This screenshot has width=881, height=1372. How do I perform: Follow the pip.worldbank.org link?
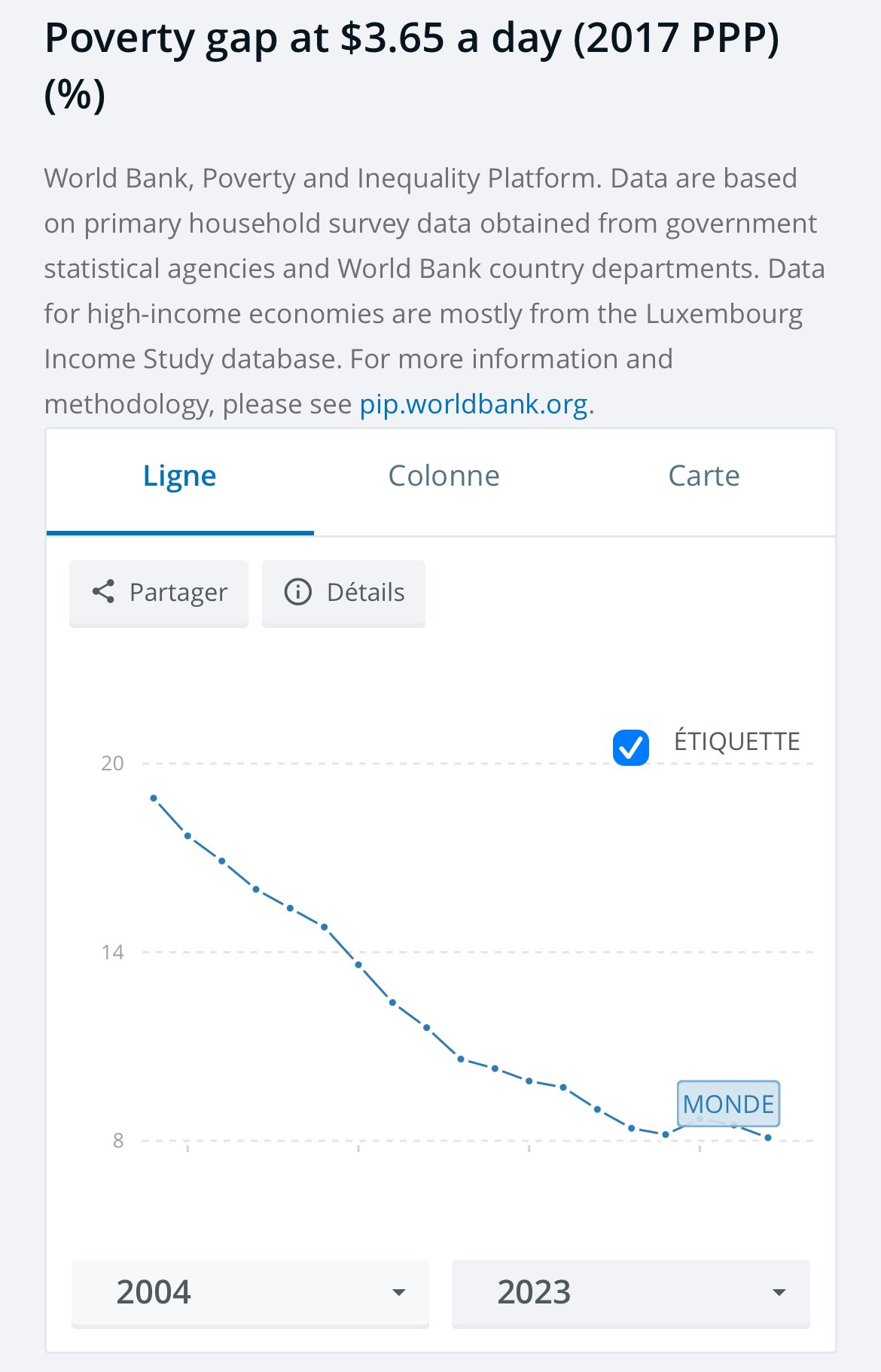tap(474, 405)
